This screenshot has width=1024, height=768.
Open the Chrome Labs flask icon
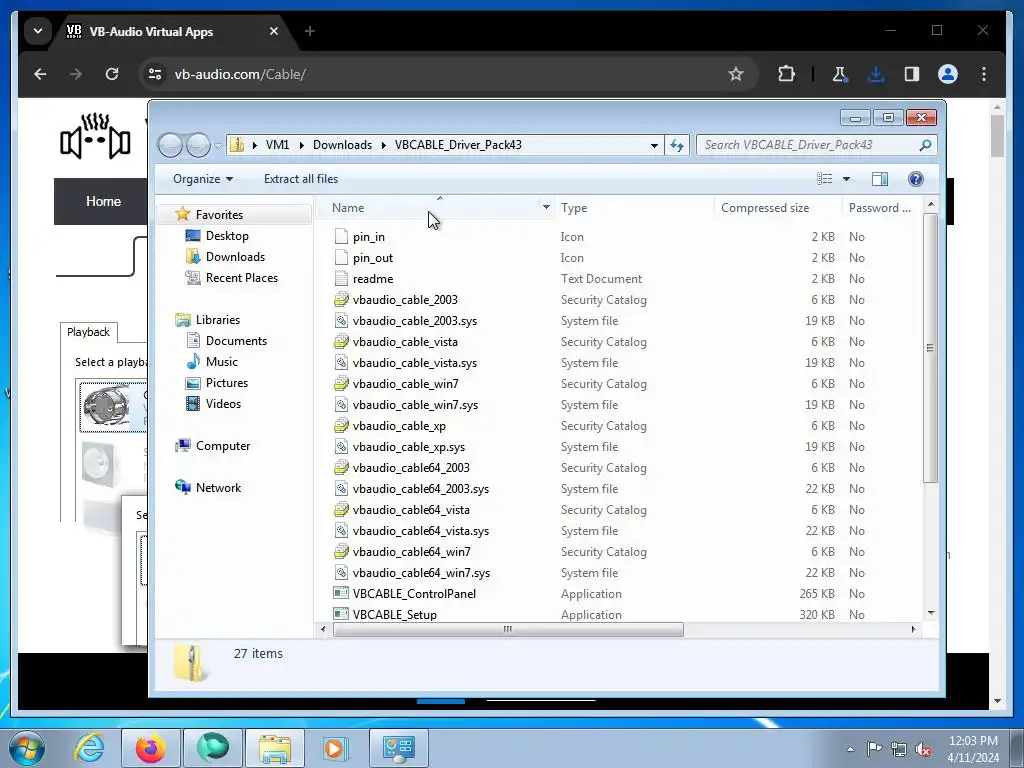(x=839, y=74)
